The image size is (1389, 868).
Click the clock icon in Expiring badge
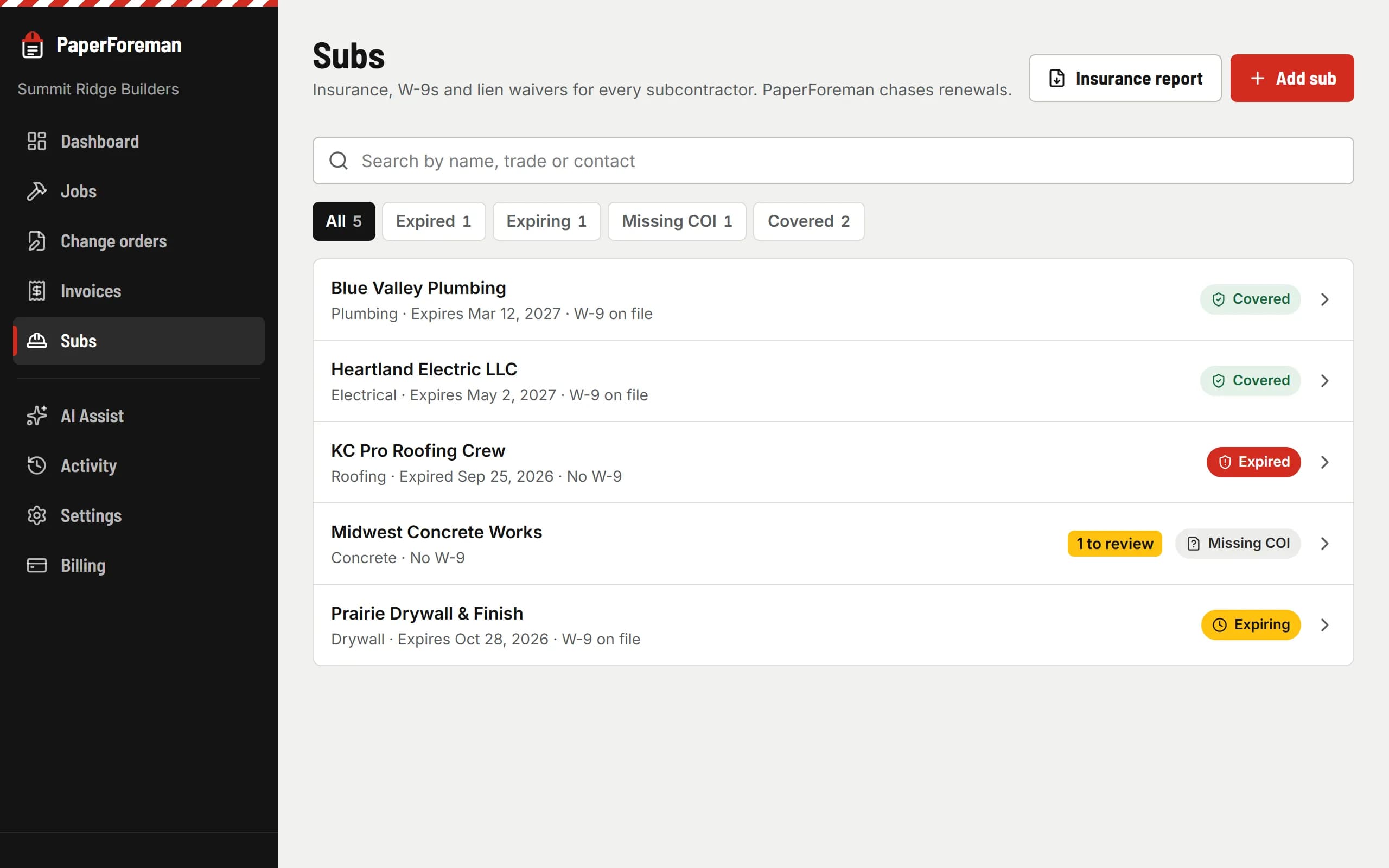(1219, 624)
